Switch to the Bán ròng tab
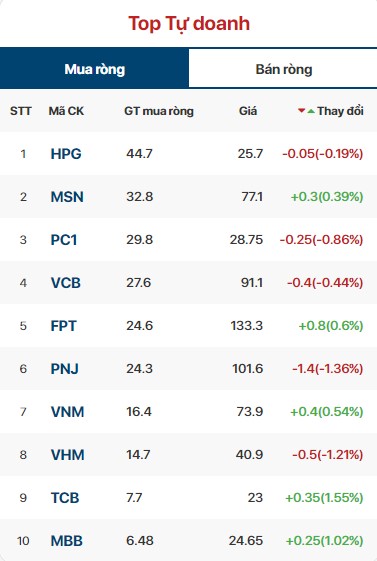This screenshot has height=561, width=377. [283, 69]
